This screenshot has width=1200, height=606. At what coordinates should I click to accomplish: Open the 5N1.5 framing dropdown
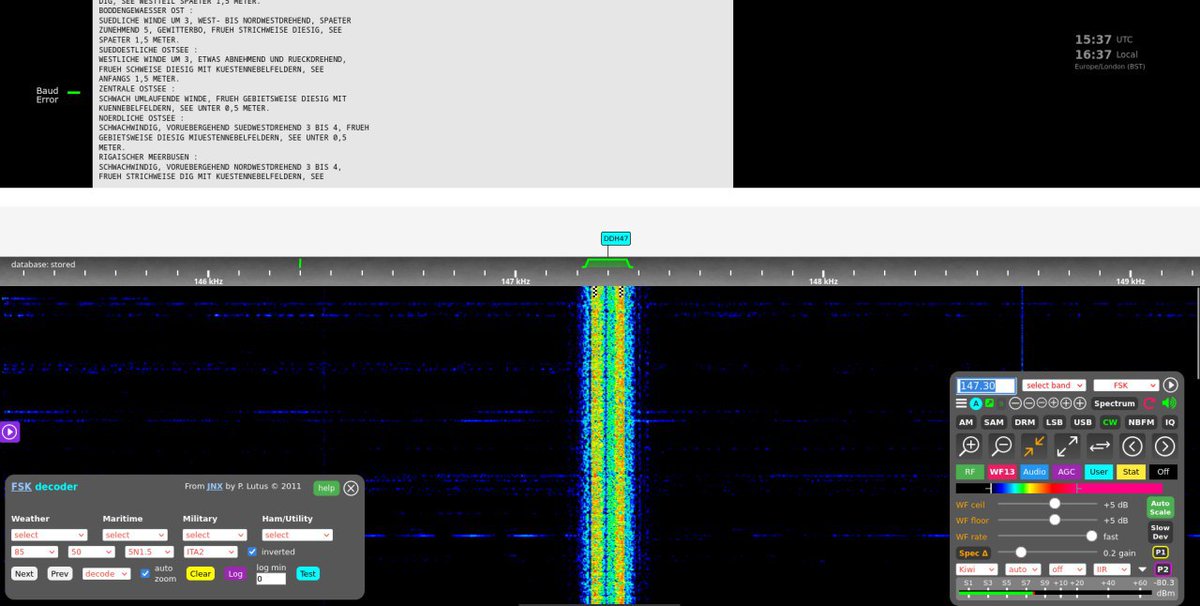(149, 552)
